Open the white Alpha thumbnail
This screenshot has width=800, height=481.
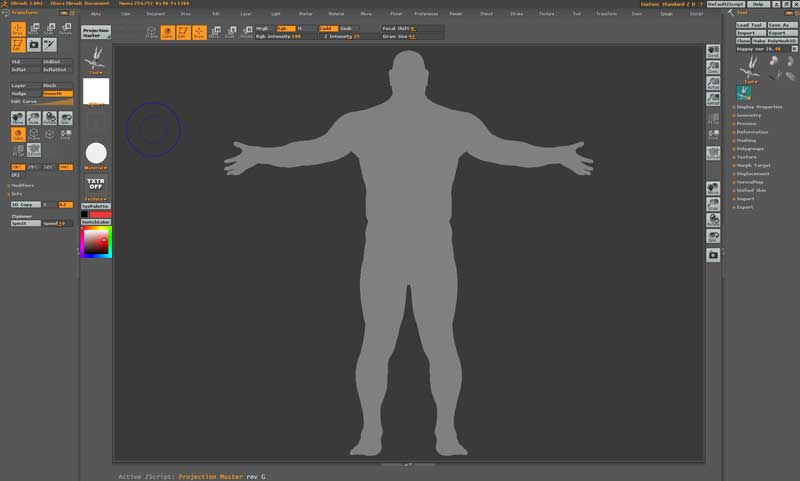pyautogui.click(x=96, y=91)
